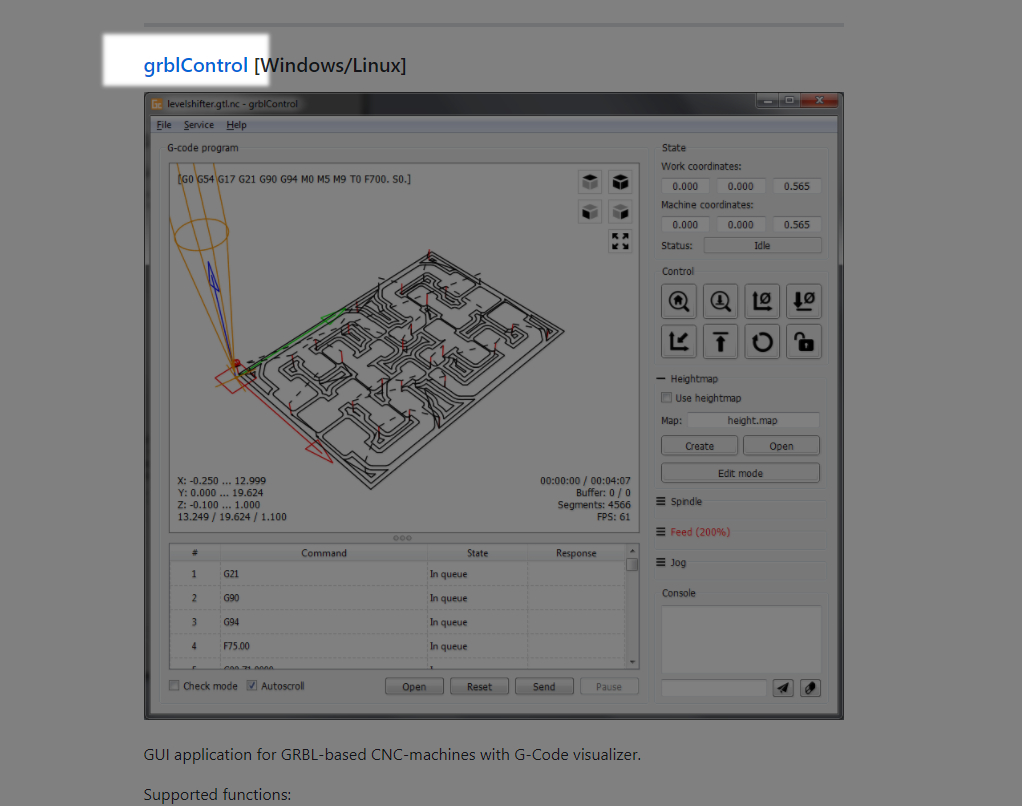Select the G21 command row cell

tap(324, 574)
